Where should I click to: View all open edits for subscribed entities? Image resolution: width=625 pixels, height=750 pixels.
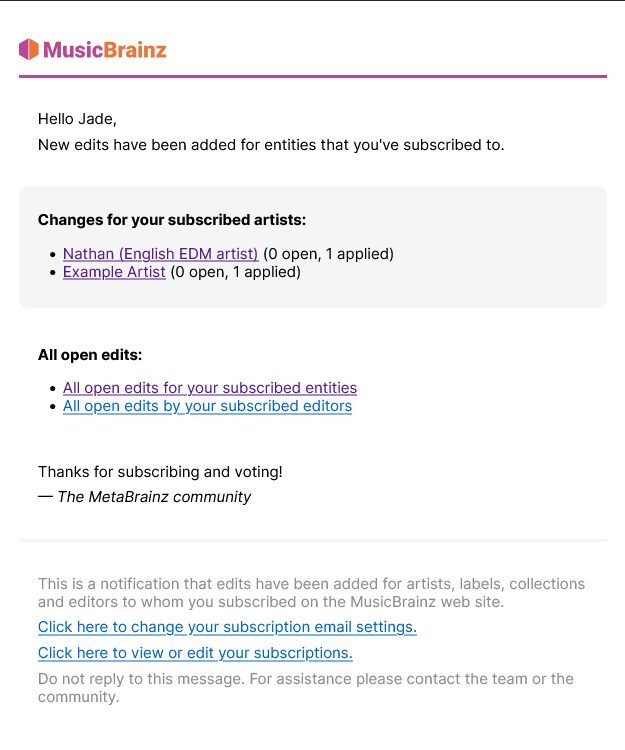coord(210,387)
